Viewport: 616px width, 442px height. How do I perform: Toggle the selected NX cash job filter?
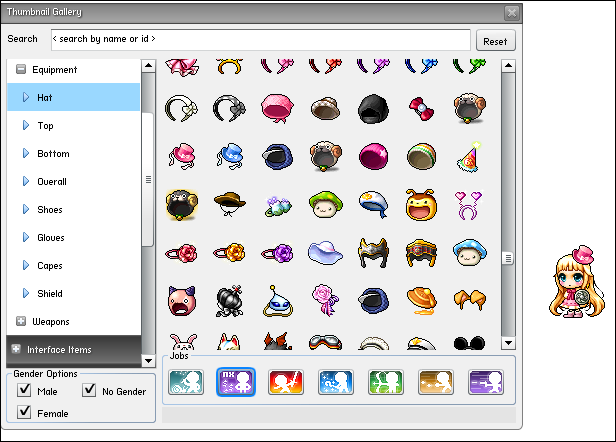click(236, 382)
